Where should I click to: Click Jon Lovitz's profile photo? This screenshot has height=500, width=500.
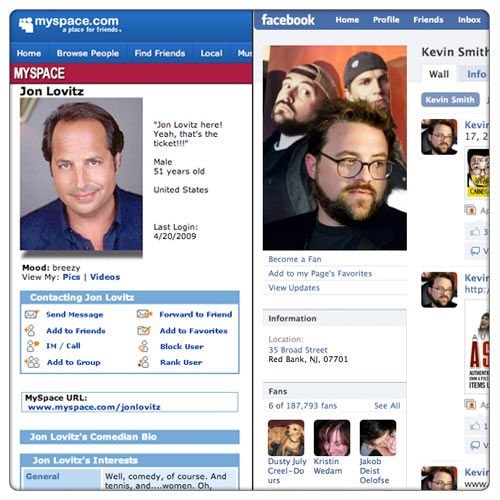(x=81, y=174)
